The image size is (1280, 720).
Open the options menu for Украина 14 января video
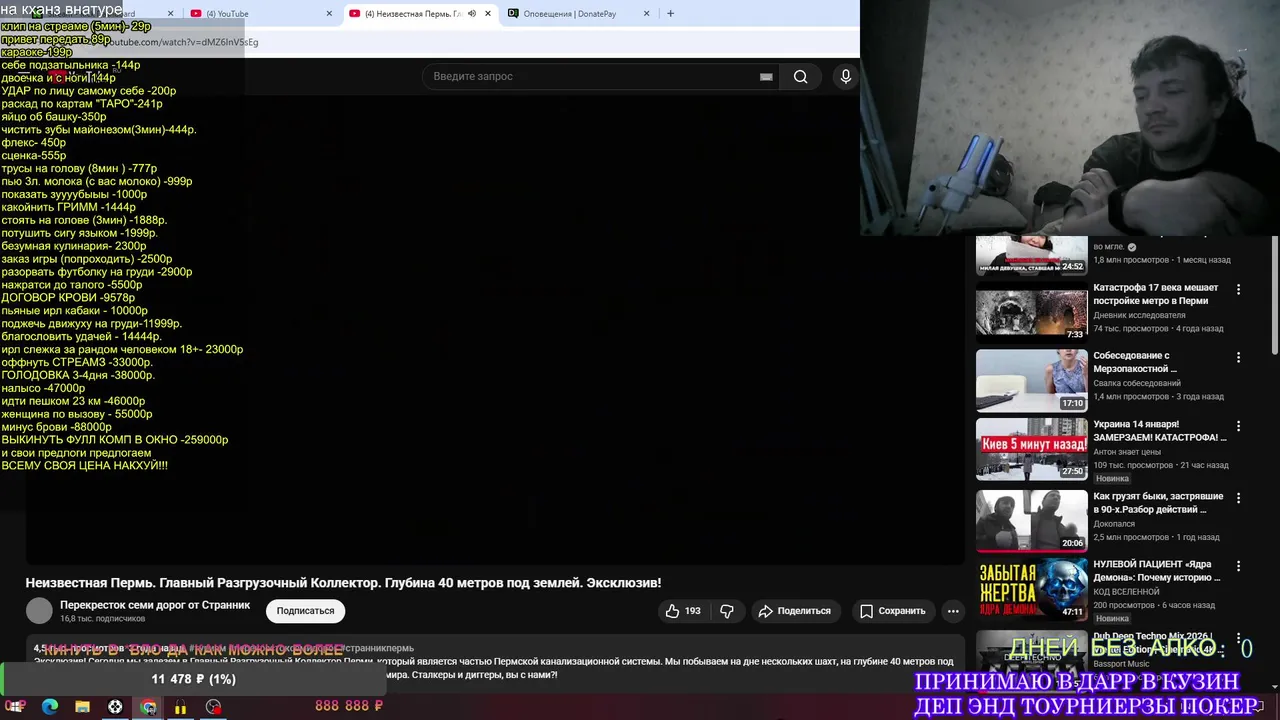(1239, 426)
